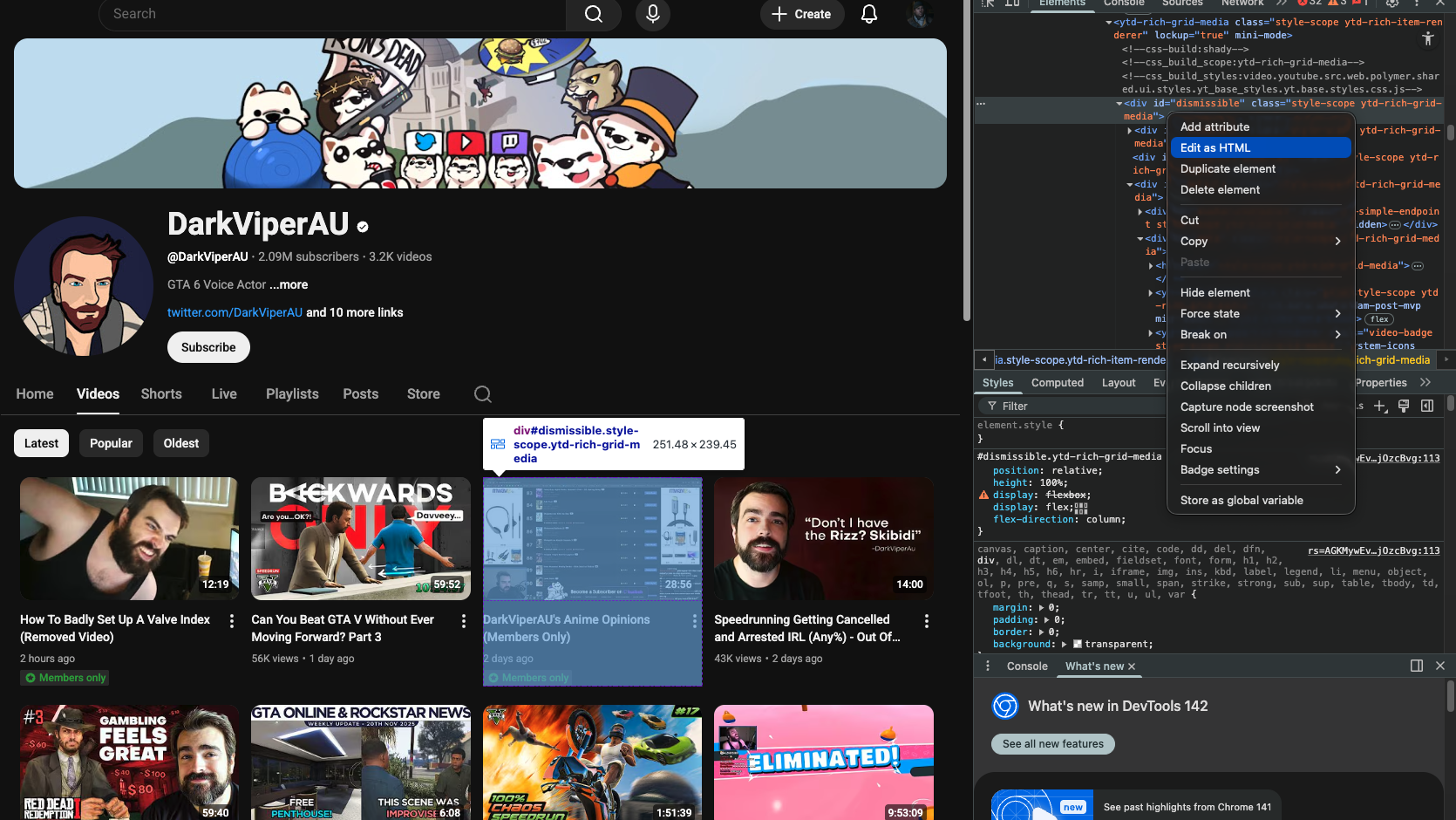
Task: Toggle the computed styles sidebar icon
Action: (x=1427, y=407)
